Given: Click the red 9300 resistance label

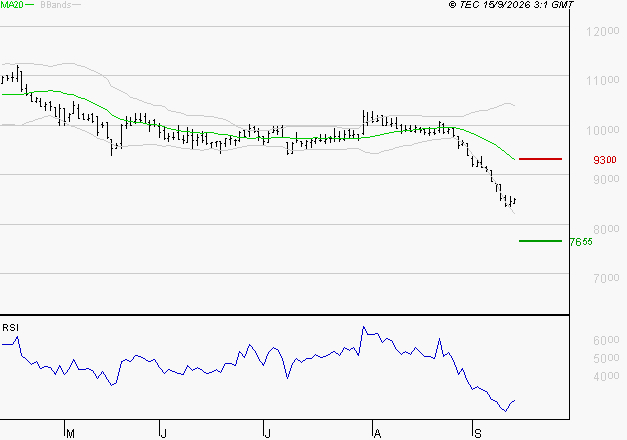Looking at the screenshot, I should 605,160.
